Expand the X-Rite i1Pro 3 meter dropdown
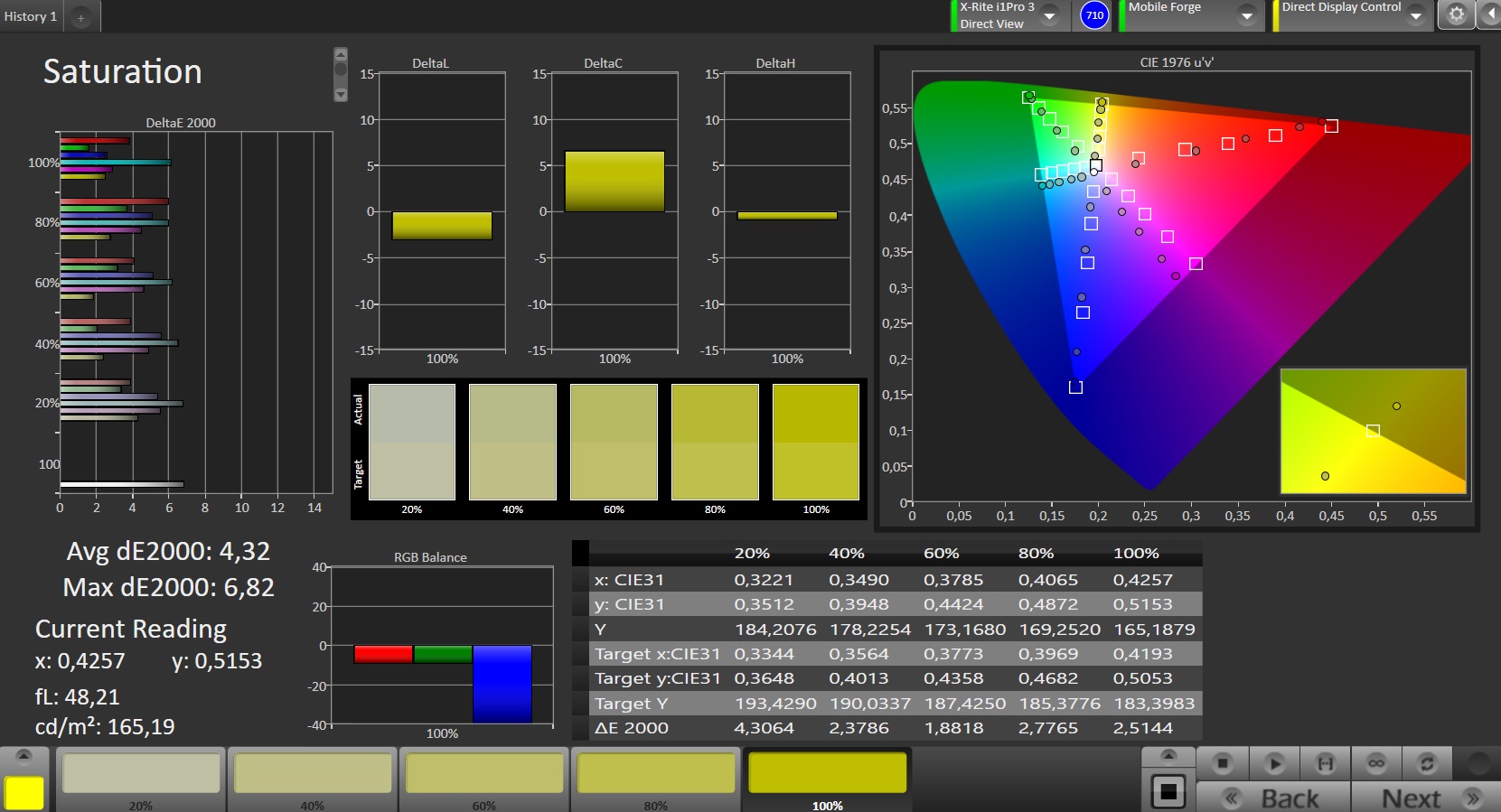The image size is (1501, 812). pos(1050,16)
